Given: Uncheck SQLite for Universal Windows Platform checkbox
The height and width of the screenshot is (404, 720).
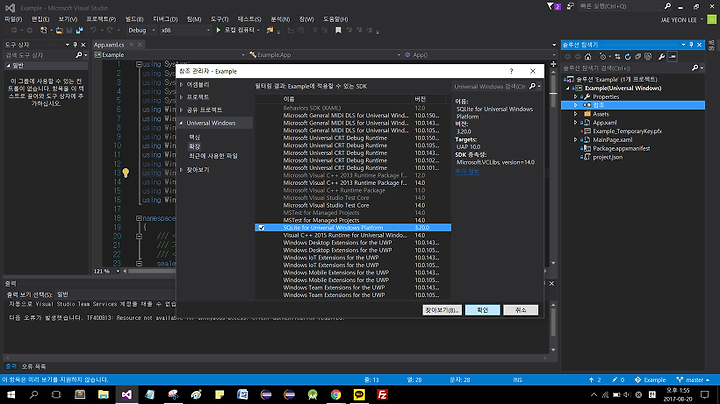Looking at the screenshot, I should (x=261, y=228).
